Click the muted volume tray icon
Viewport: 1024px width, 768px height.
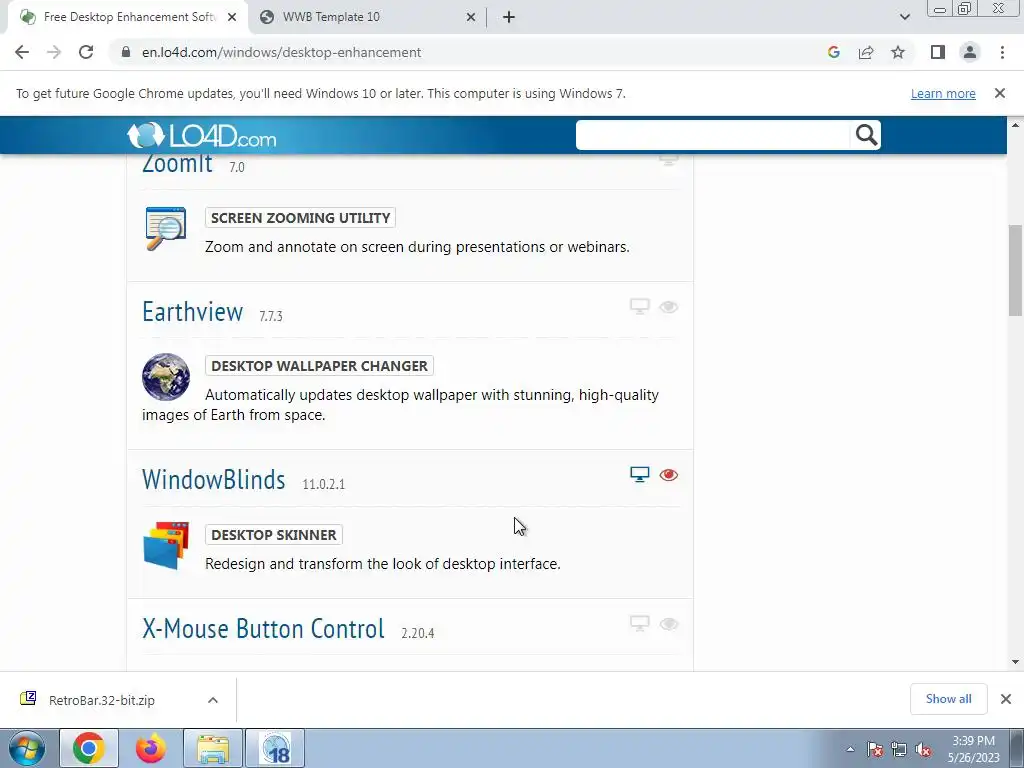point(923,750)
